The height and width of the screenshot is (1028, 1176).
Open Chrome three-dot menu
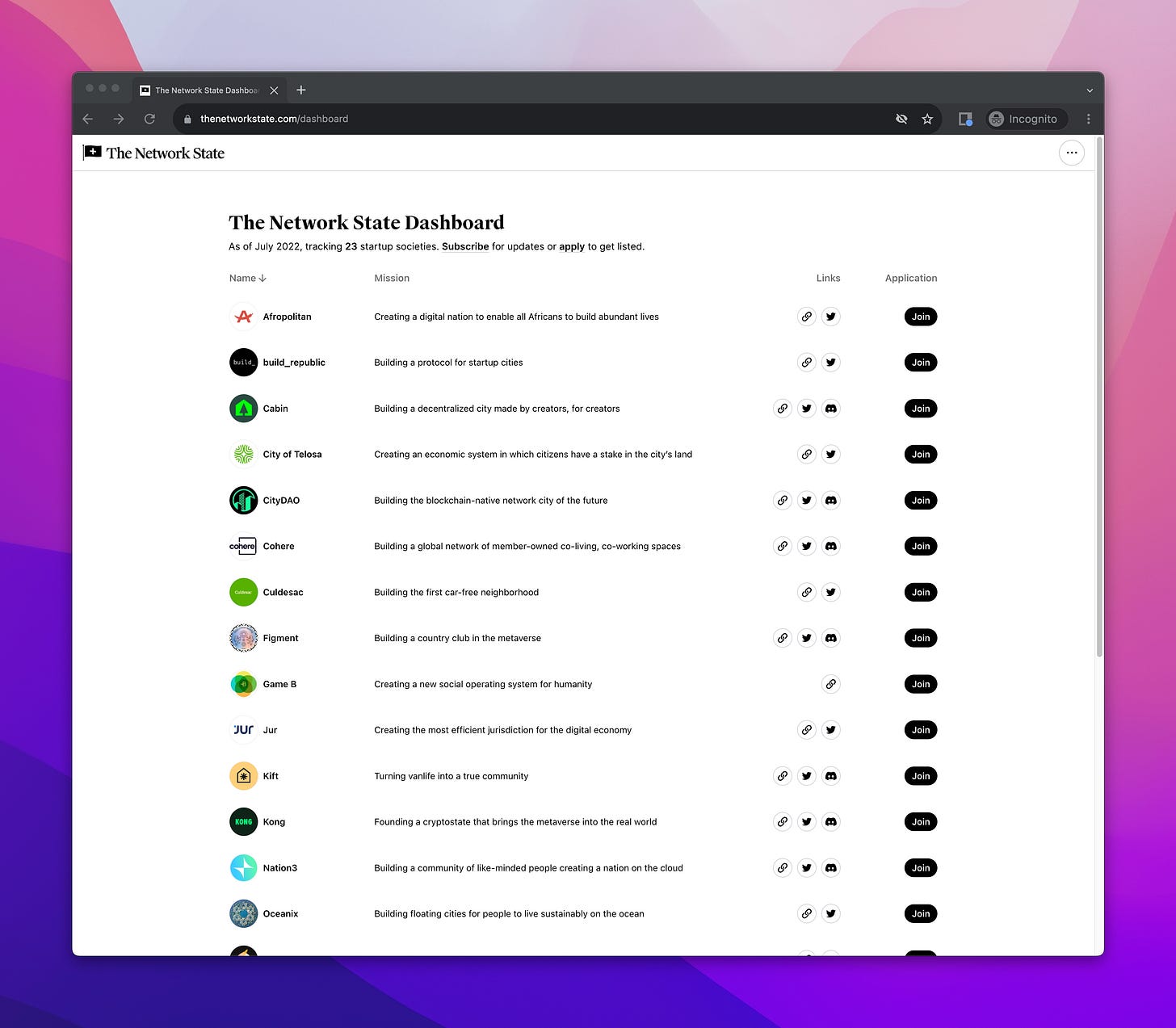tap(1089, 119)
